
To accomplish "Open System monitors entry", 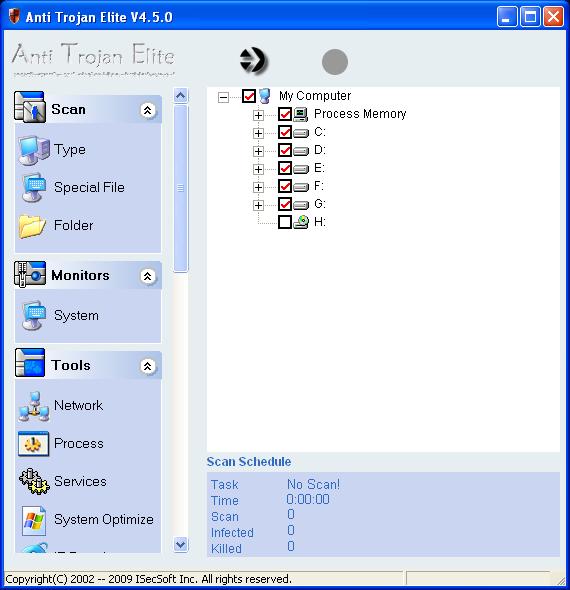I will click(76, 315).
